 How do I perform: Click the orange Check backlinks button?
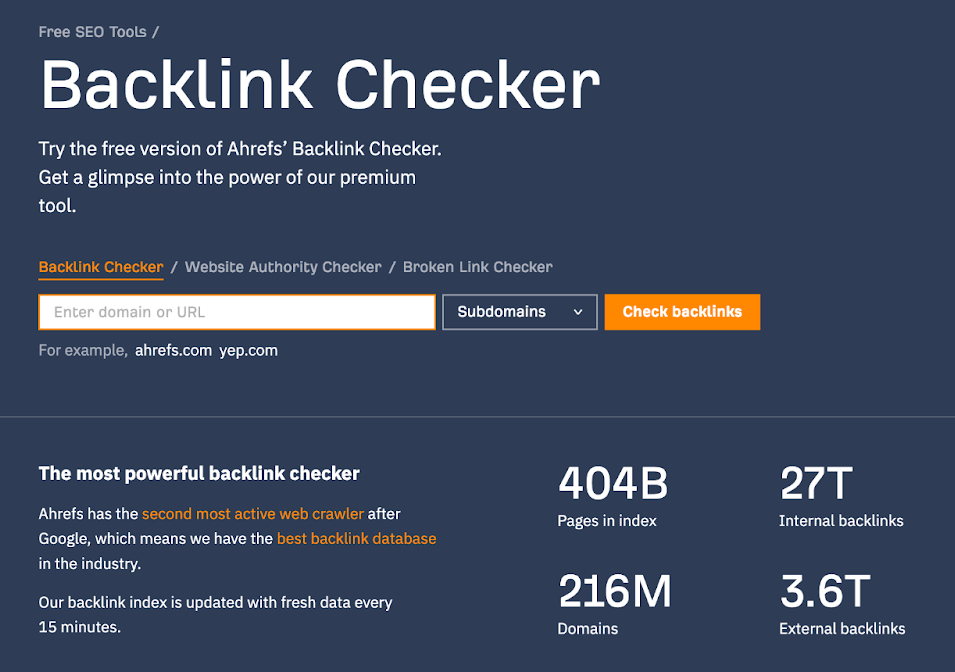pyautogui.click(x=682, y=312)
